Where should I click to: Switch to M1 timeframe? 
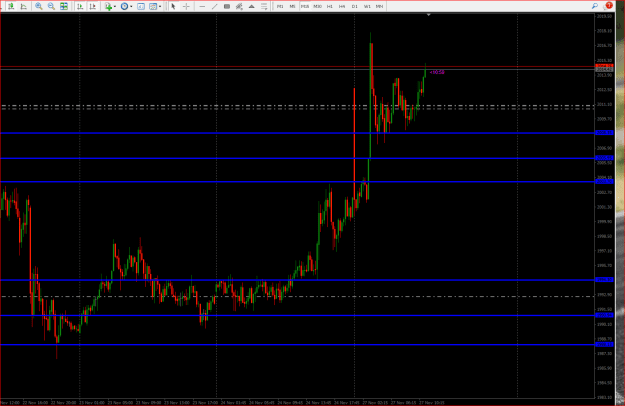point(280,6)
